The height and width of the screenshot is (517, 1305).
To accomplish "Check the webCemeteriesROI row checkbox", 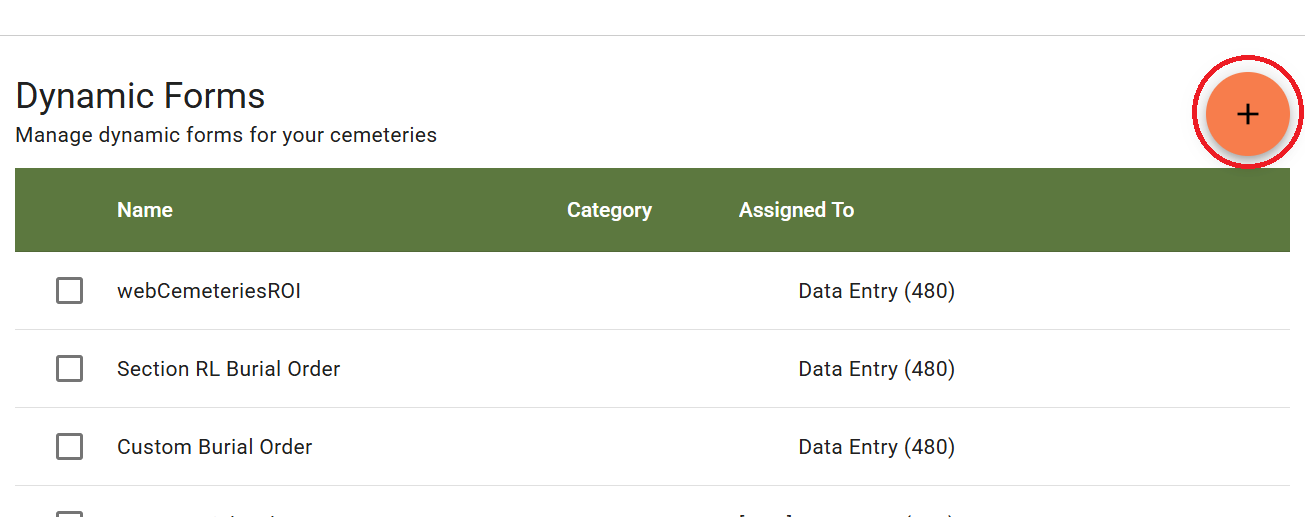I will tap(69, 291).
